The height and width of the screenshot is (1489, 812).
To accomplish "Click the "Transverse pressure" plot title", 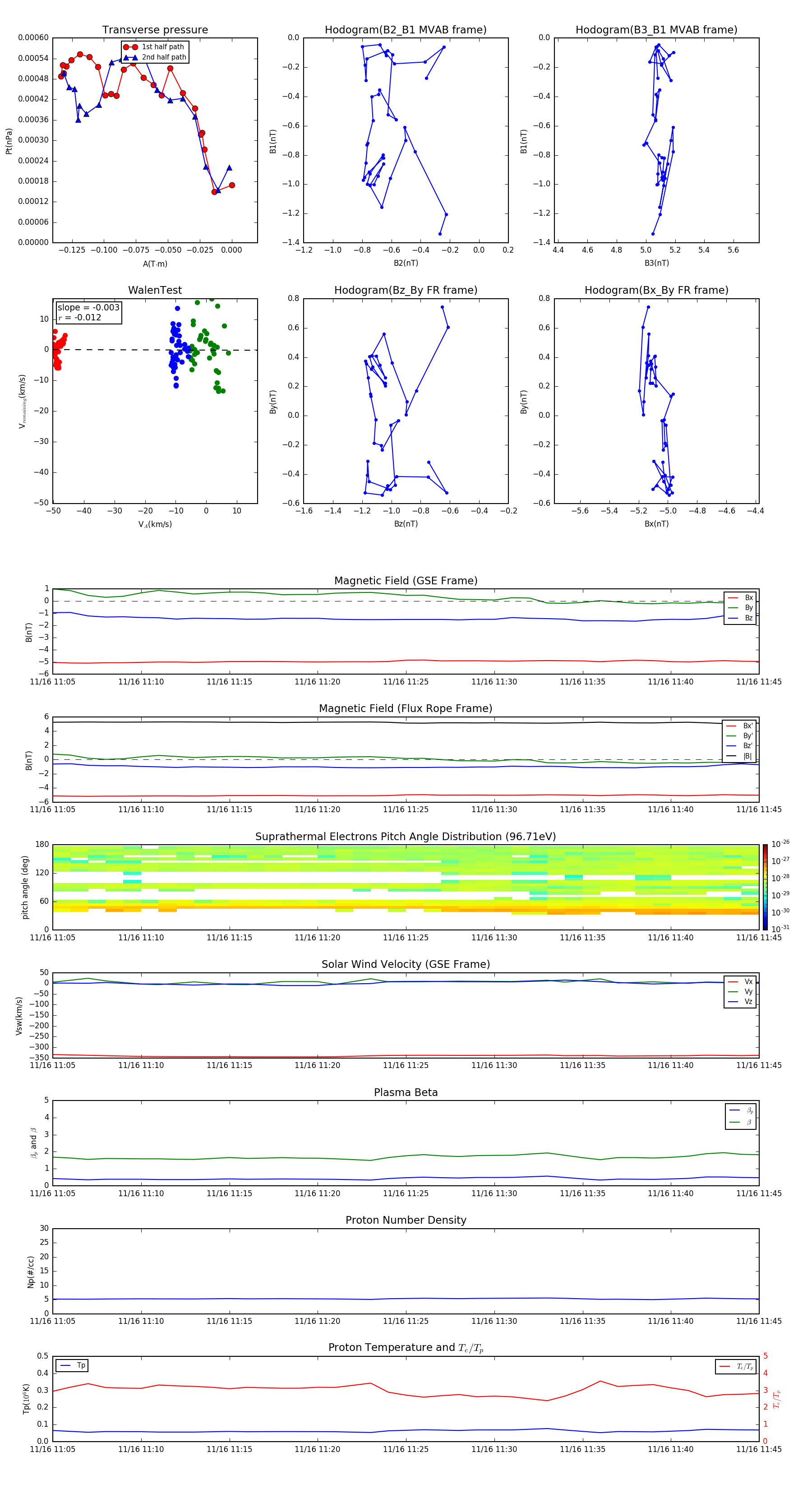I will point(155,30).
